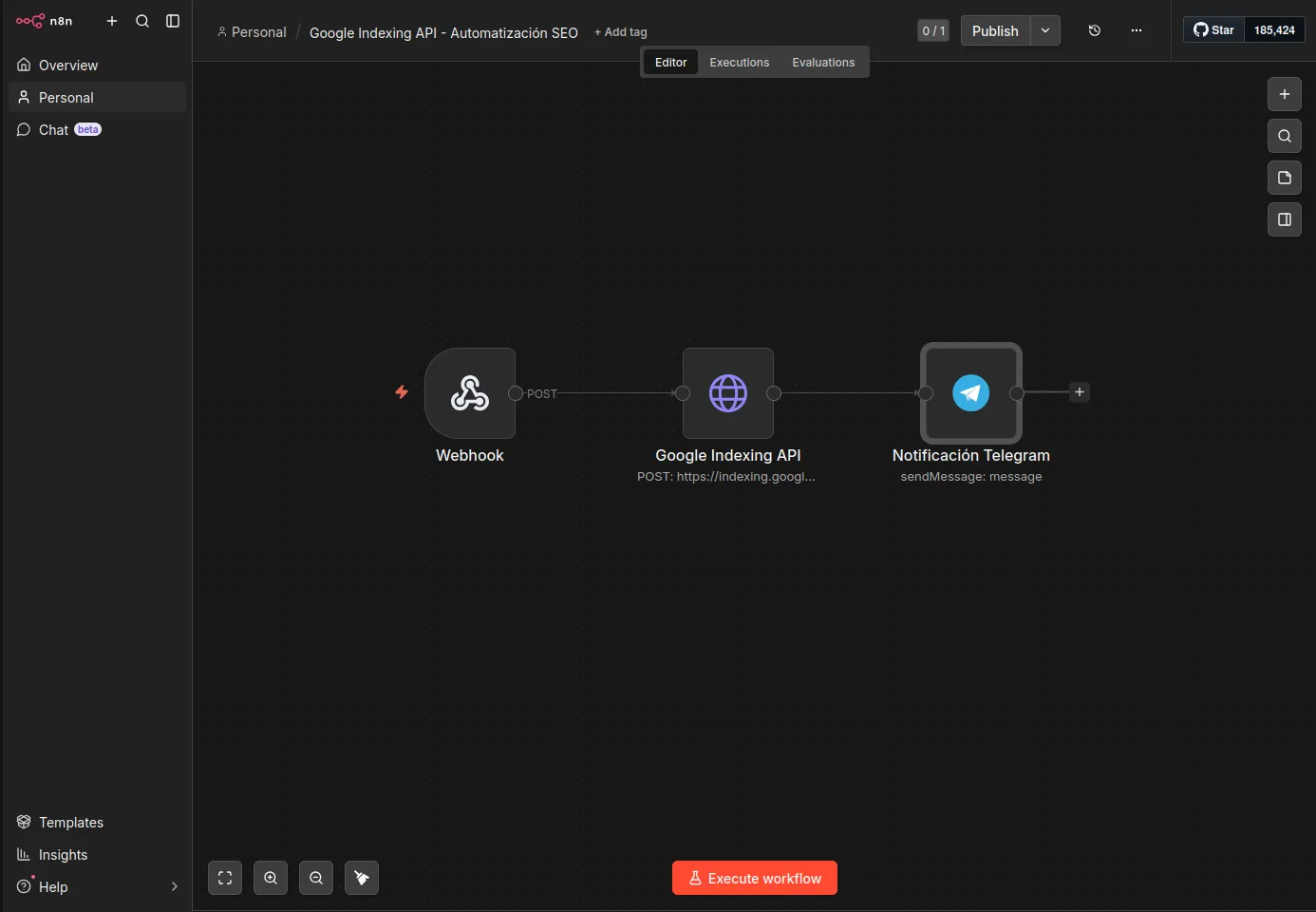
Task: Click the Notificación Telegram label
Action: coord(971,456)
